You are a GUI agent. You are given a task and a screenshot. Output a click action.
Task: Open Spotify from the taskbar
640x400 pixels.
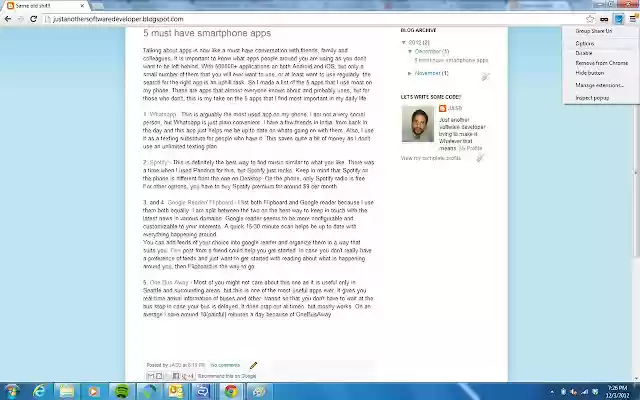tap(122, 392)
